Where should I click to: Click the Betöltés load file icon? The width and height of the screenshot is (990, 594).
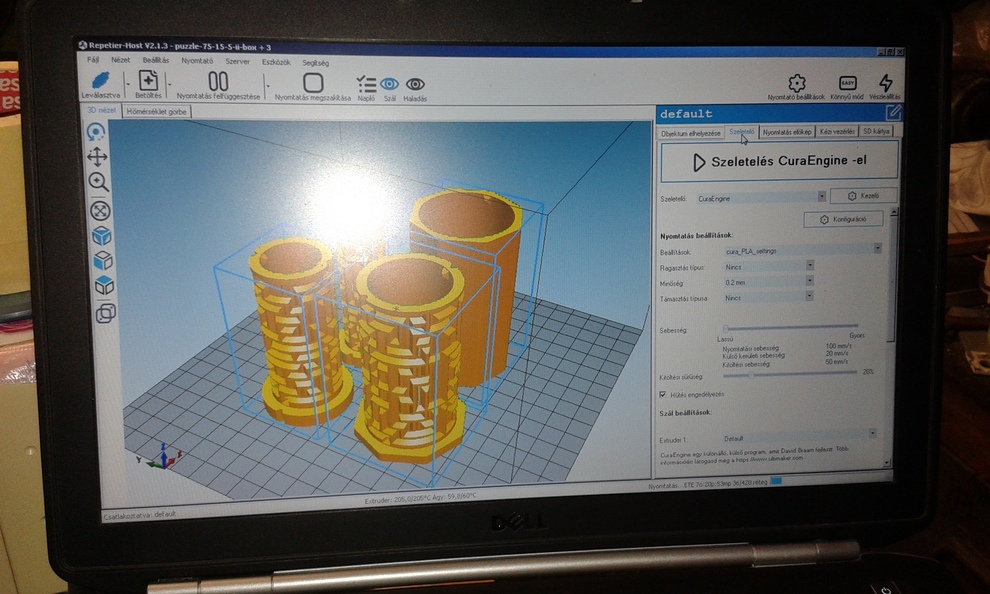pyautogui.click(x=148, y=82)
